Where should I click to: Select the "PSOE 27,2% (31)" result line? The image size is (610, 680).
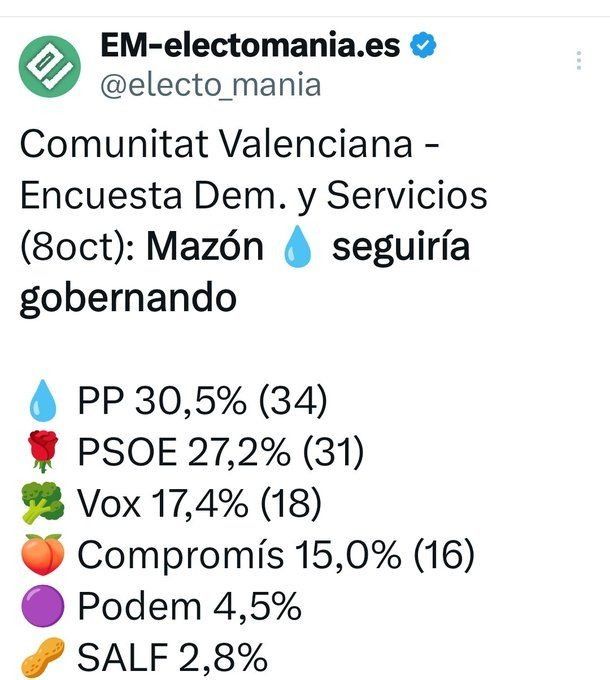(220, 454)
